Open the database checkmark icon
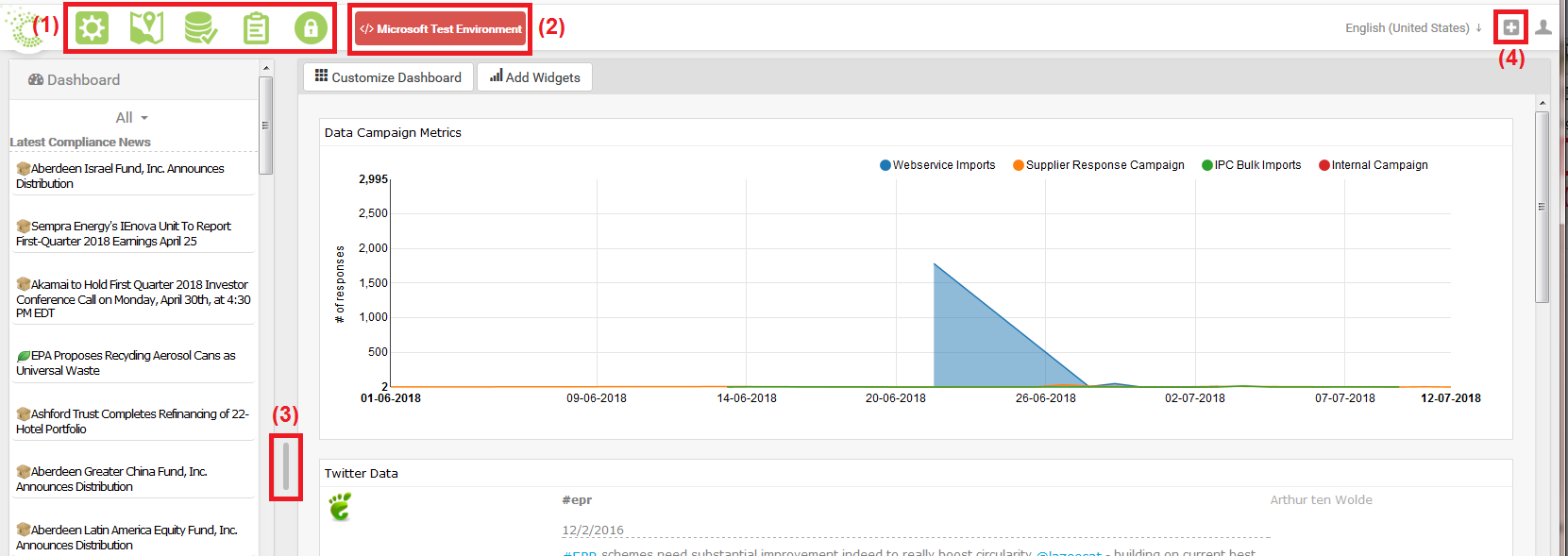Viewport: 1568px width, 556px height. pos(200,28)
